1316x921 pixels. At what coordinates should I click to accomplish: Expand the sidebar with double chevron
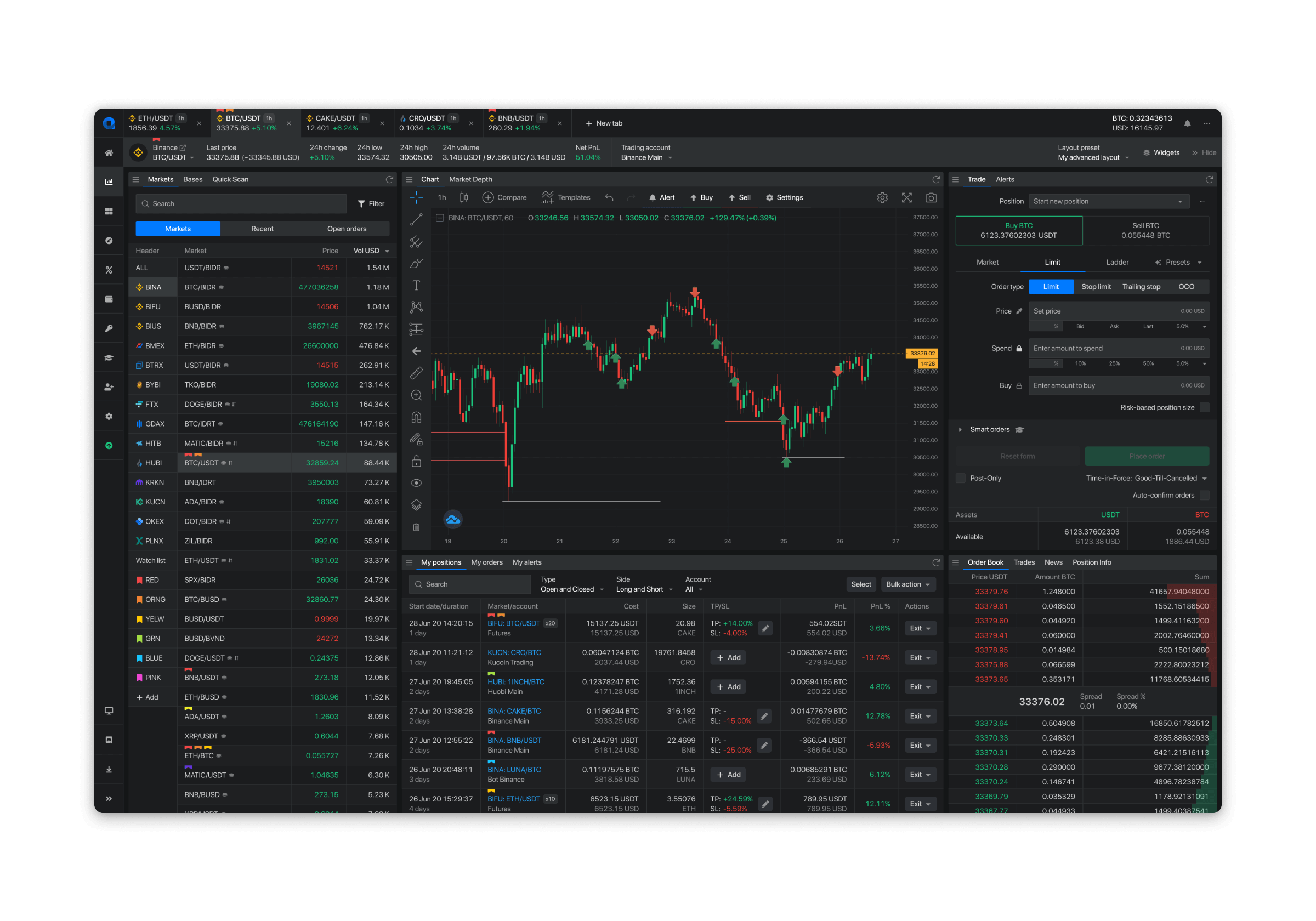click(x=109, y=798)
